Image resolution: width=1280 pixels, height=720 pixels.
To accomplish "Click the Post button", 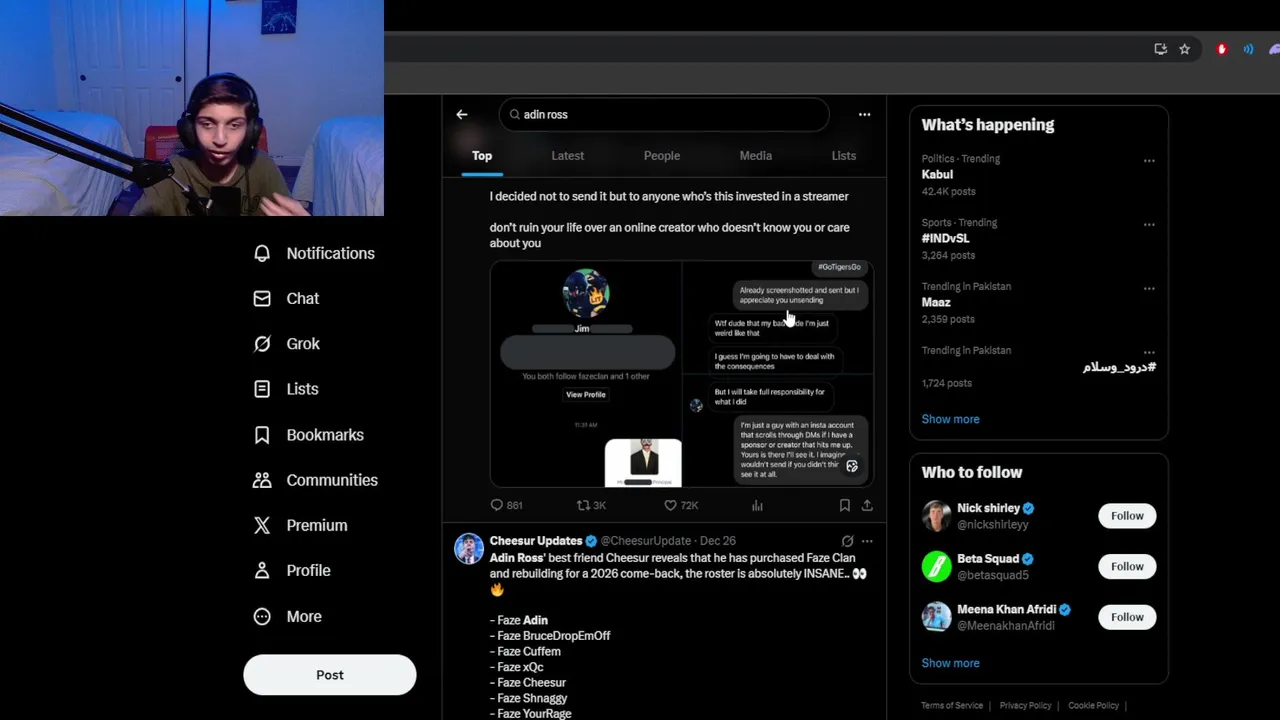I will point(329,675).
